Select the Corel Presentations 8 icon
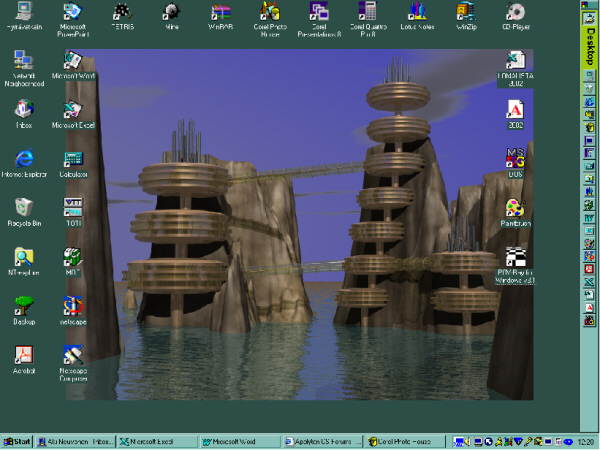The width and height of the screenshot is (600, 450). click(319, 19)
